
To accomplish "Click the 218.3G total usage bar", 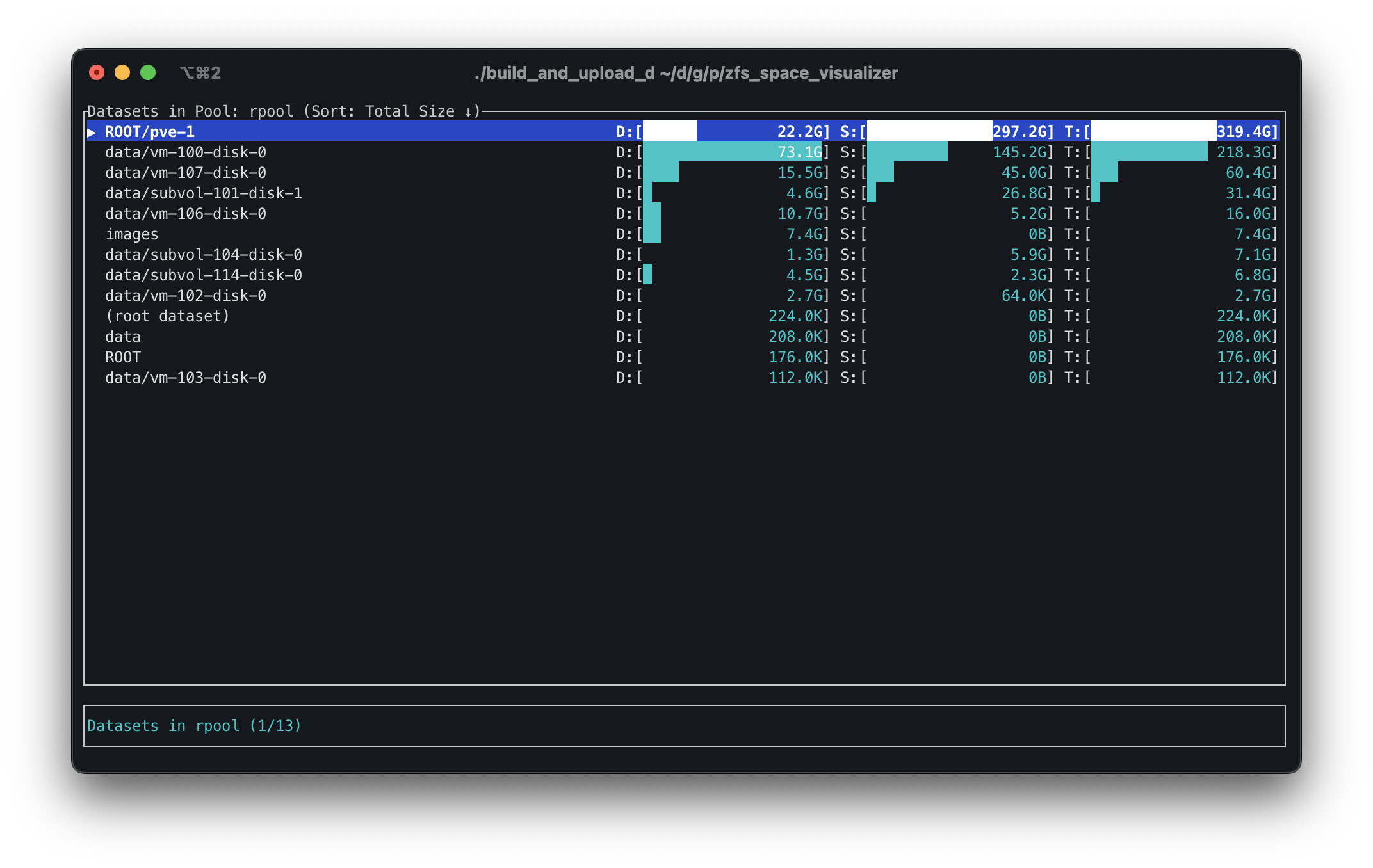I will [1149, 152].
